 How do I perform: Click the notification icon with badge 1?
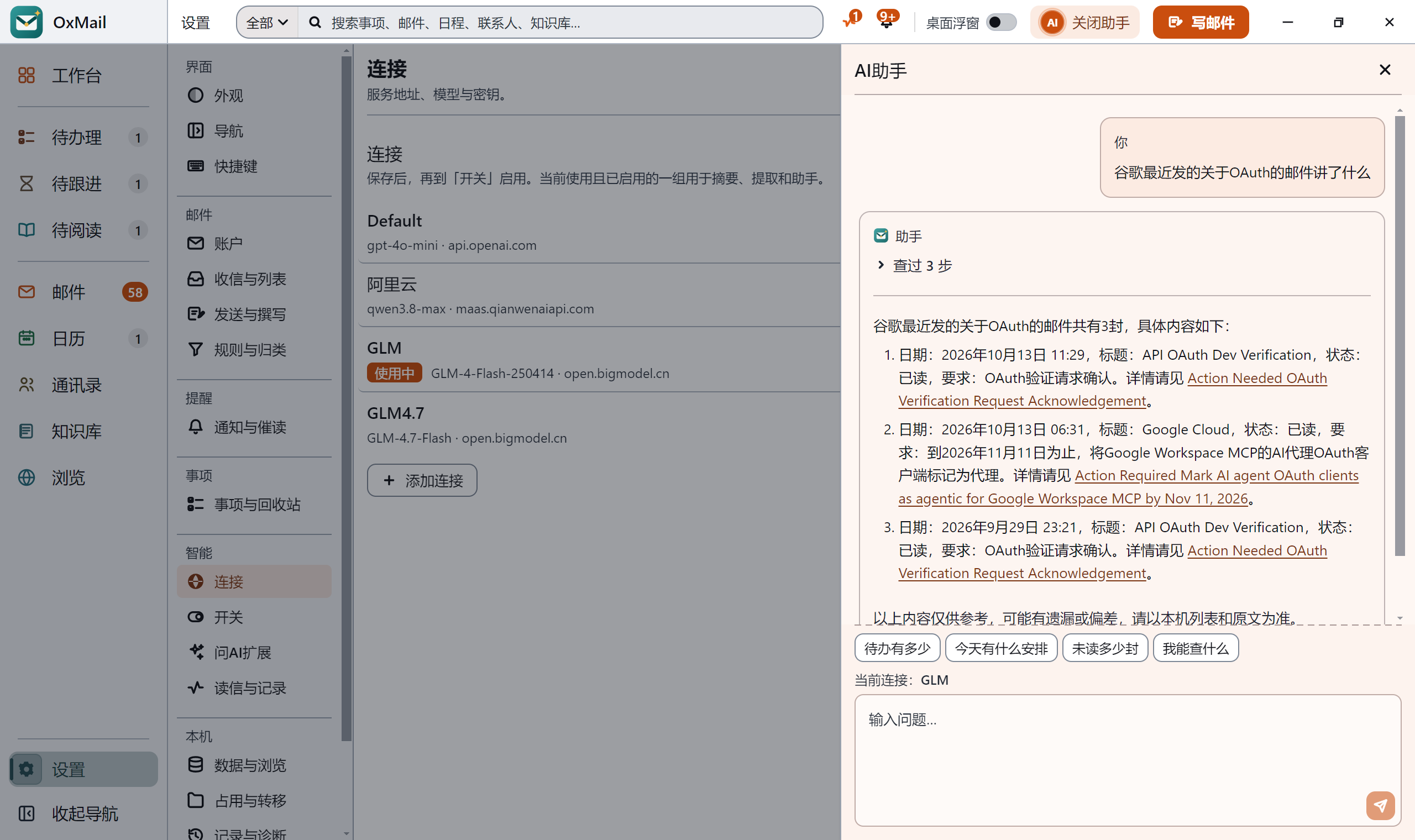click(x=851, y=20)
